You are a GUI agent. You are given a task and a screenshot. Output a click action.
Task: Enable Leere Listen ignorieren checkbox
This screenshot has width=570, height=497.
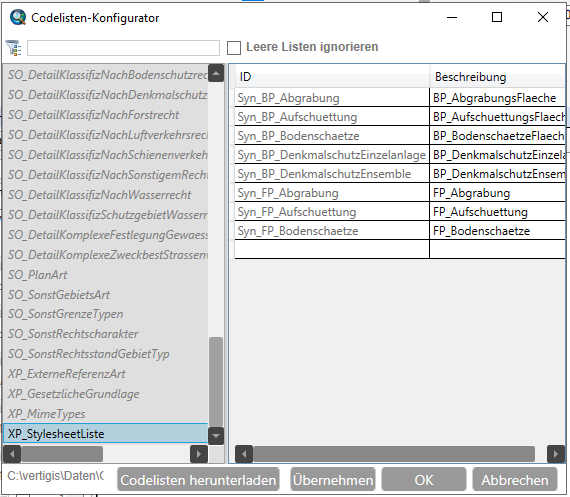tap(234, 48)
